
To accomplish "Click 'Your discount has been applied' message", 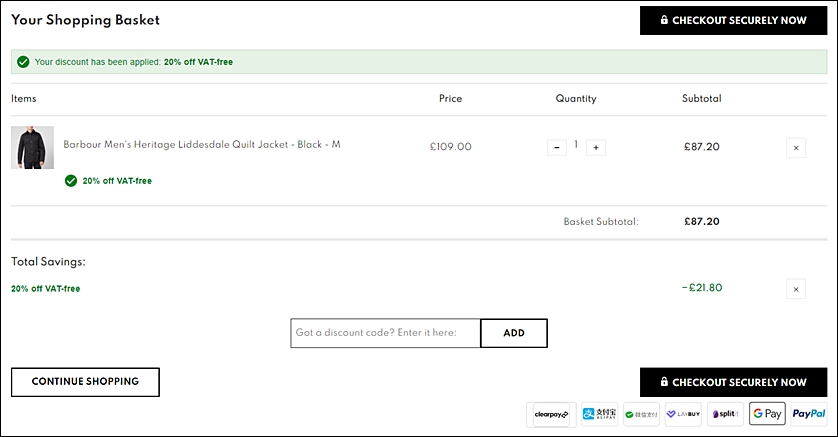I will point(134,62).
